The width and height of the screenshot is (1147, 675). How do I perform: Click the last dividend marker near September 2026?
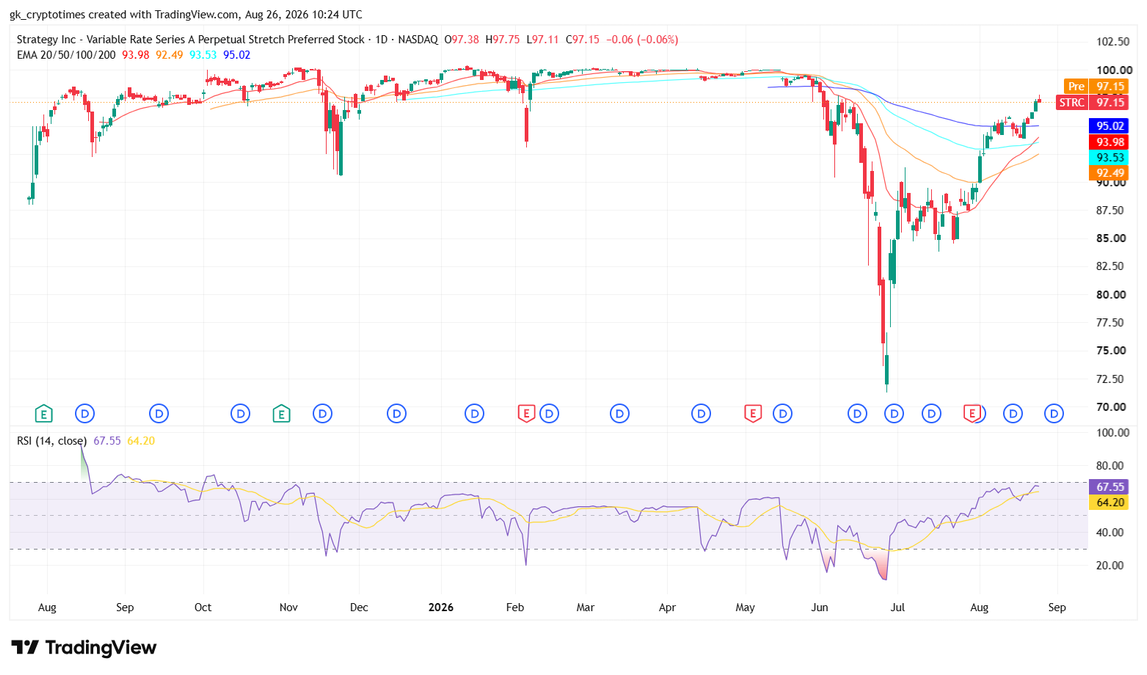pyautogui.click(x=1054, y=414)
